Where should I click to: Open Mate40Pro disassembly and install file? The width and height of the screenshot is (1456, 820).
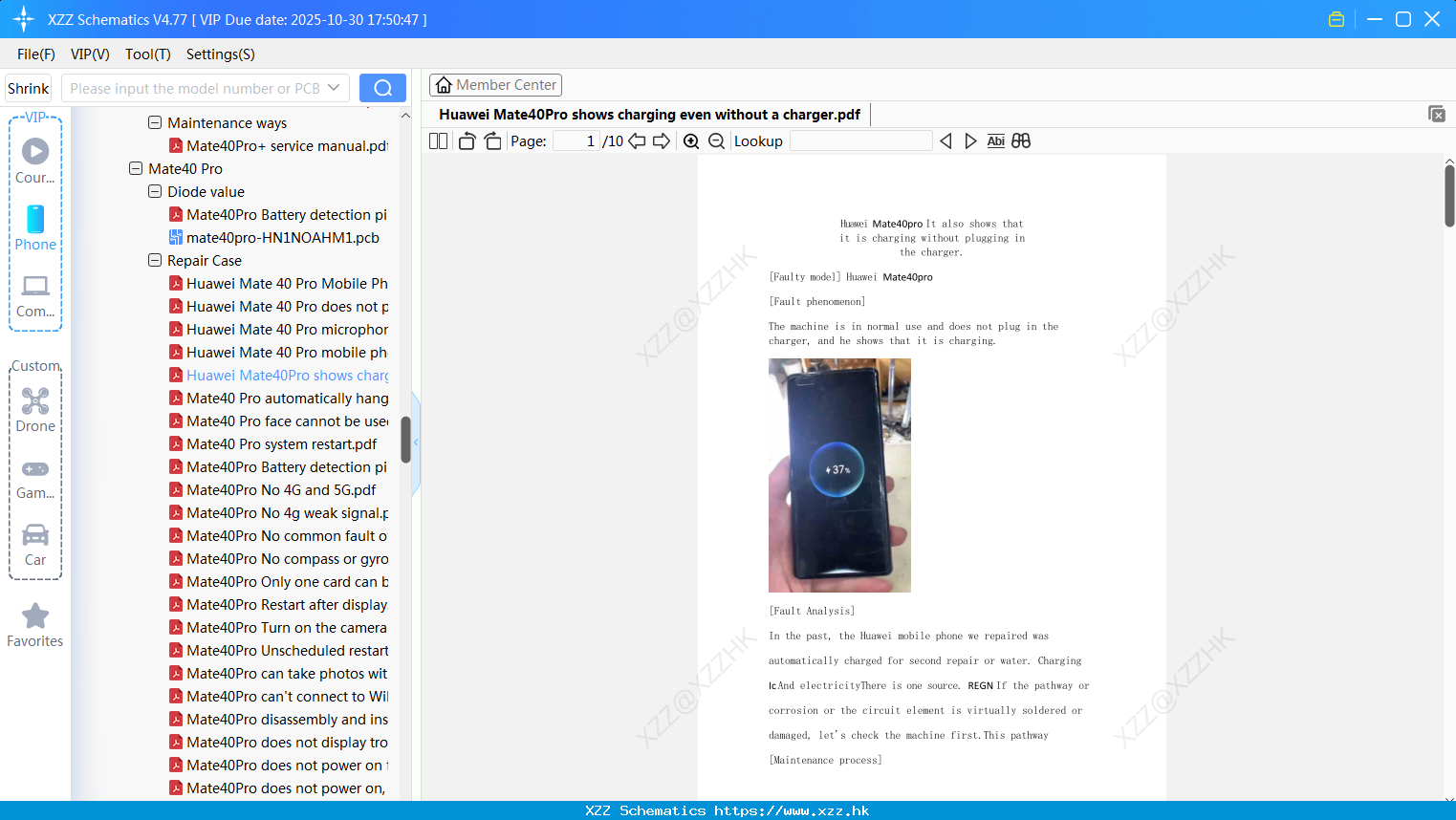click(x=279, y=719)
